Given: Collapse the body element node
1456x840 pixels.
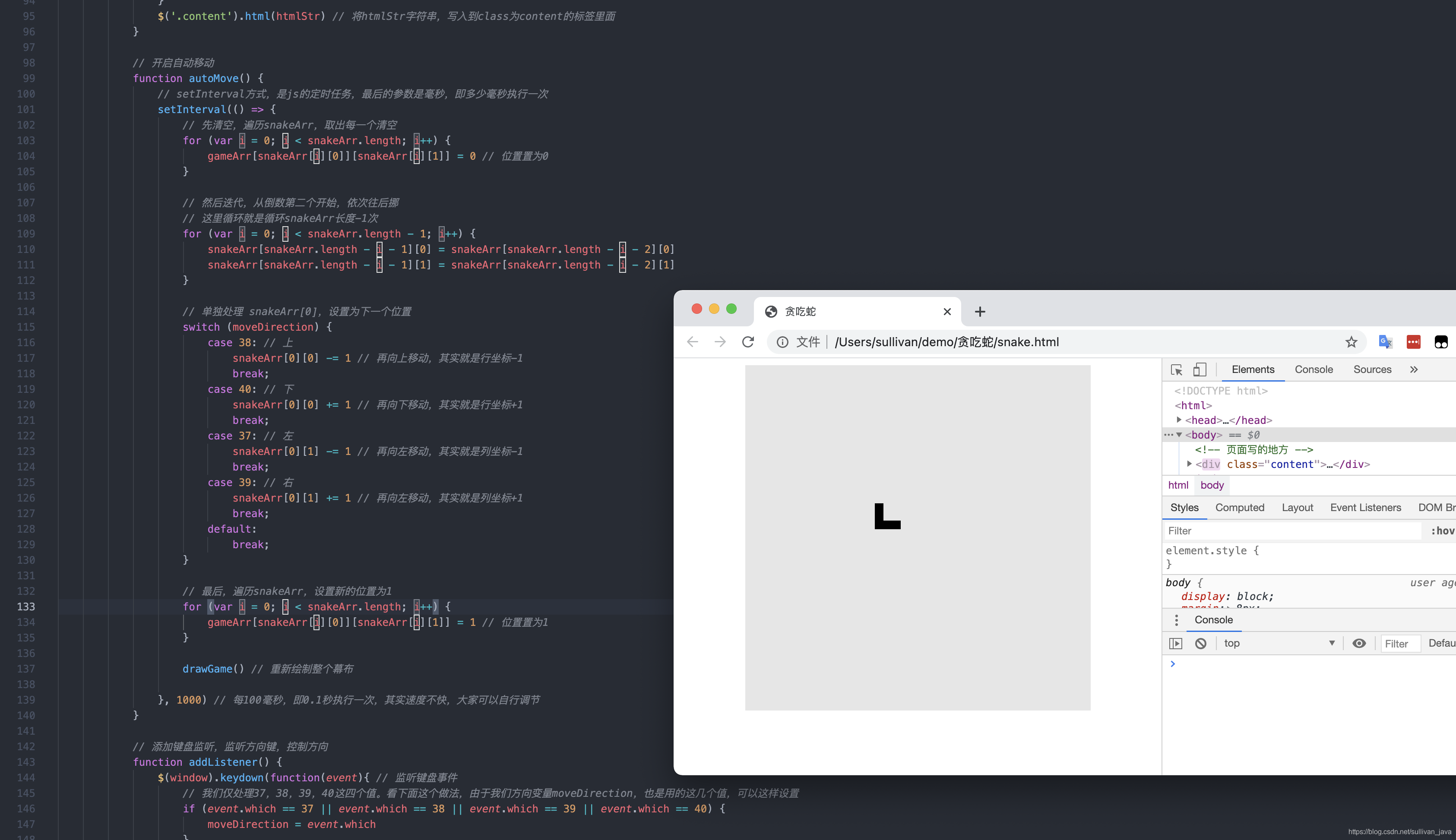Looking at the screenshot, I should tap(1180, 435).
